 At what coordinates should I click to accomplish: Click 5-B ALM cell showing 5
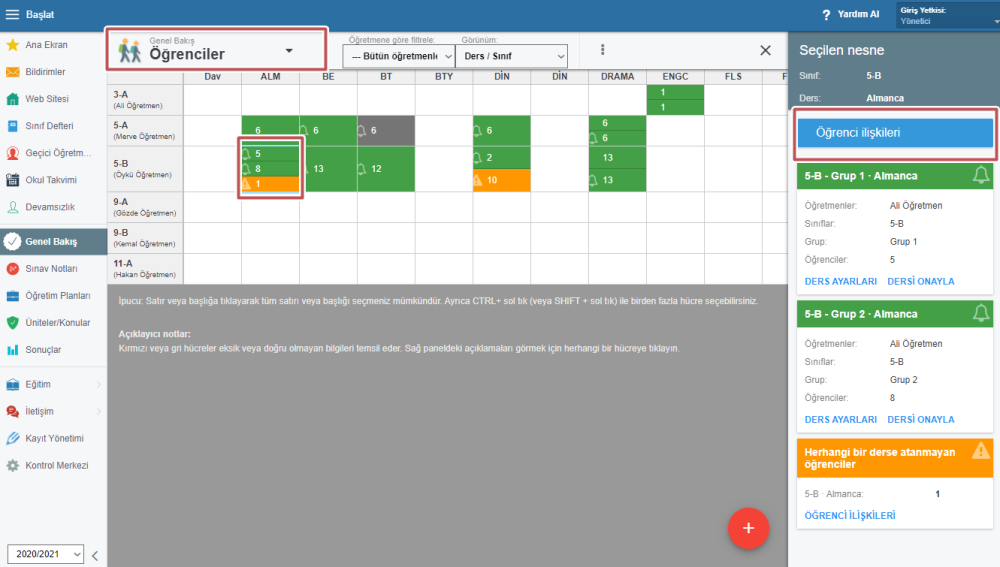coord(270,154)
